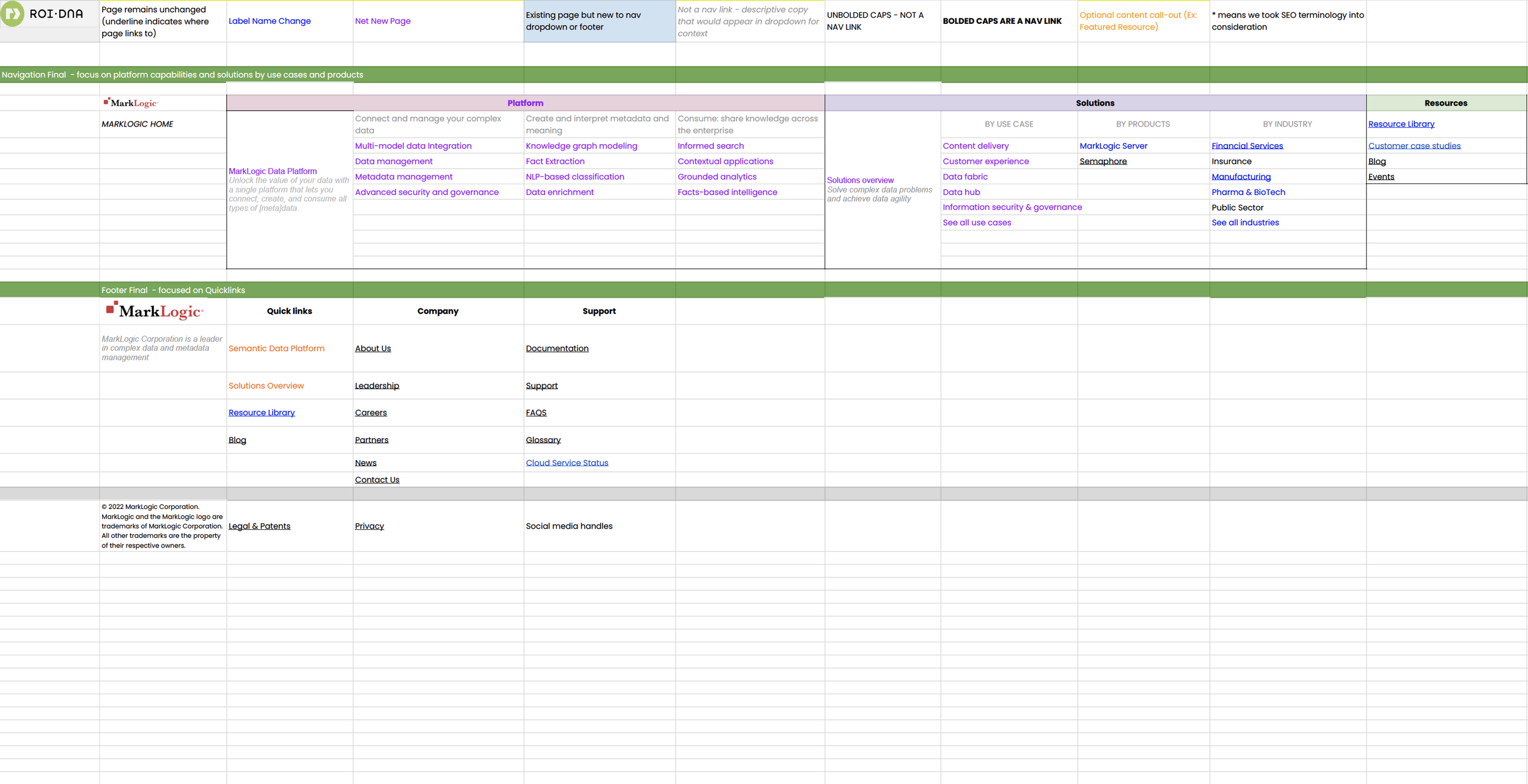Click the blue 'Existing page but new' legend cell
The height and width of the screenshot is (784, 1528).
[x=599, y=21]
